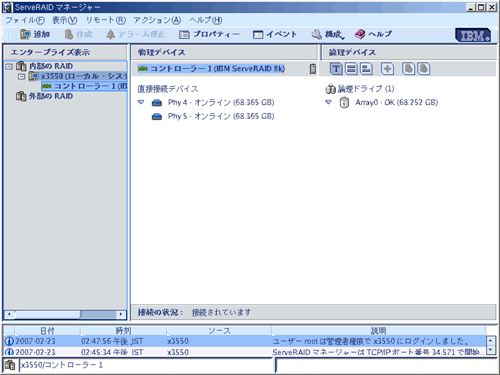Click the 論理ドライブ (1) label
This screenshot has height=375, width=500.
366,89
